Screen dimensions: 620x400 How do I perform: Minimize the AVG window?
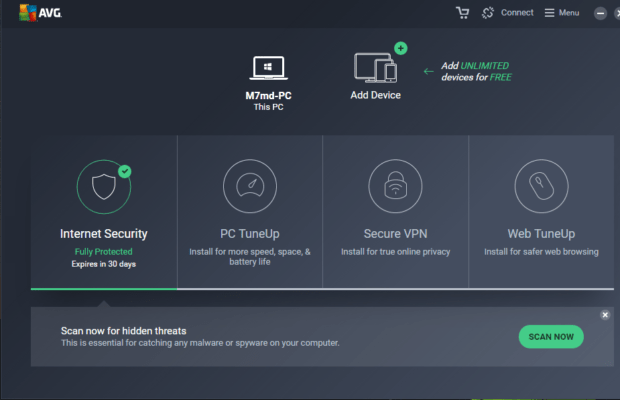tap(600, 13)
